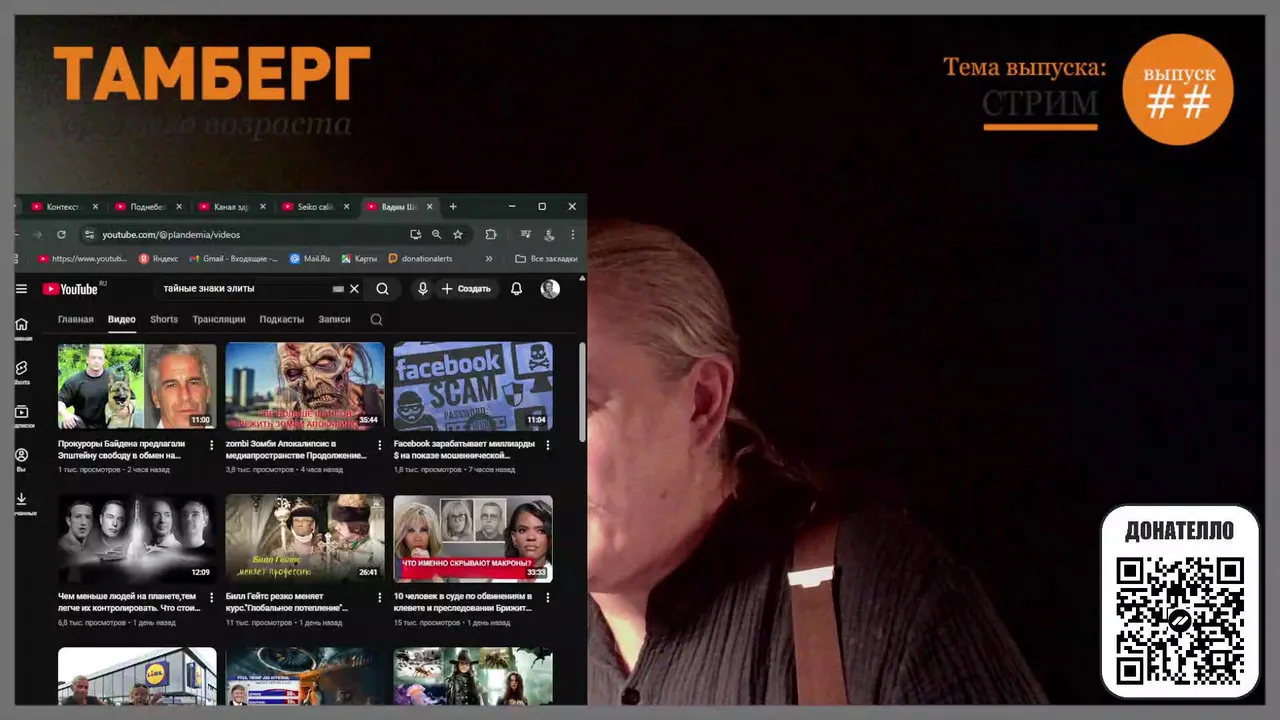Open Gmail Входящие bookmark
This screenshot has width=1280, height=720.
[x=234, y=258]
